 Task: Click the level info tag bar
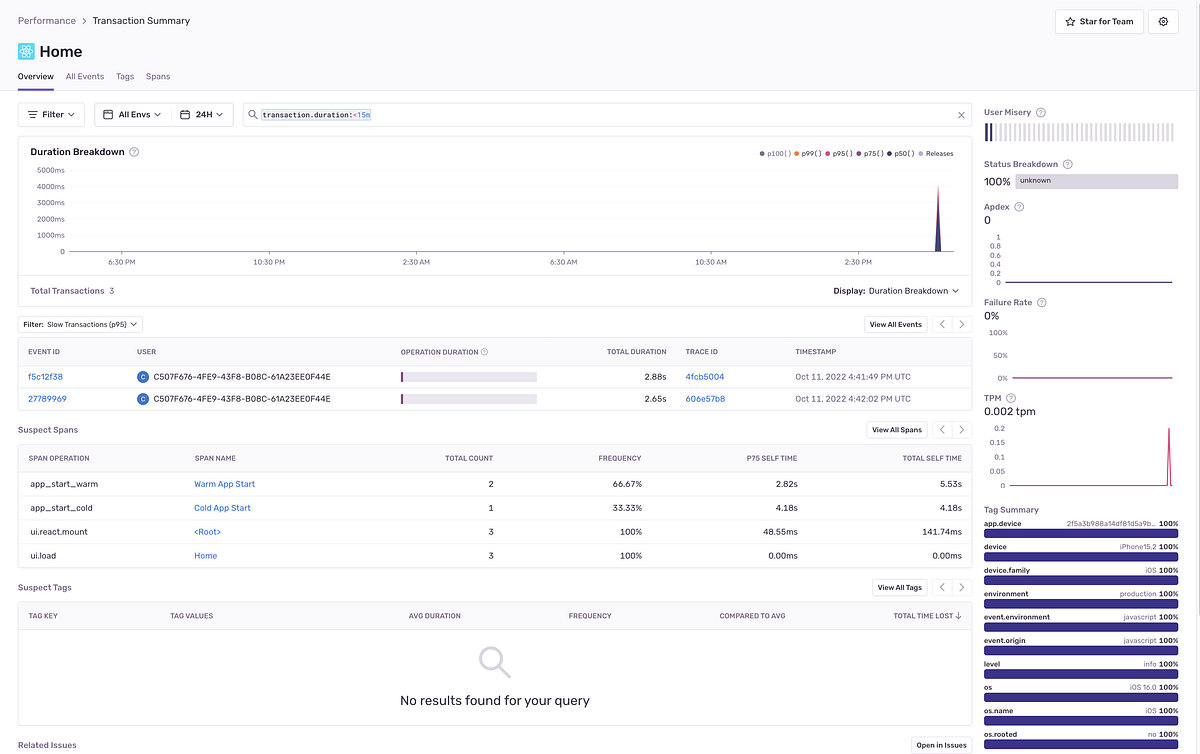click(1081, 674)
